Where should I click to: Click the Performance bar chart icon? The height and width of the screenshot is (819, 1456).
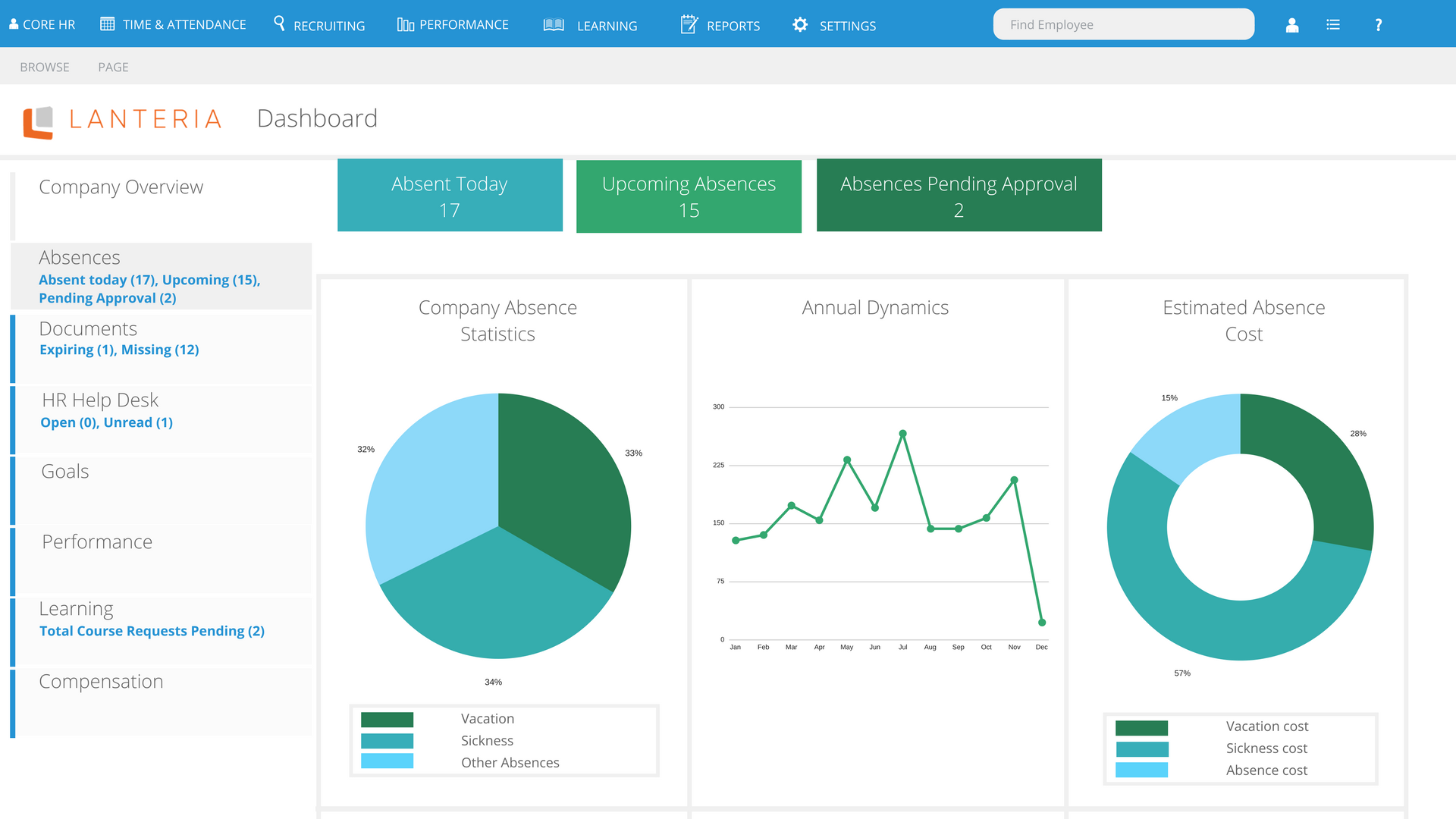pyautogui.click(x=406, y=24)
